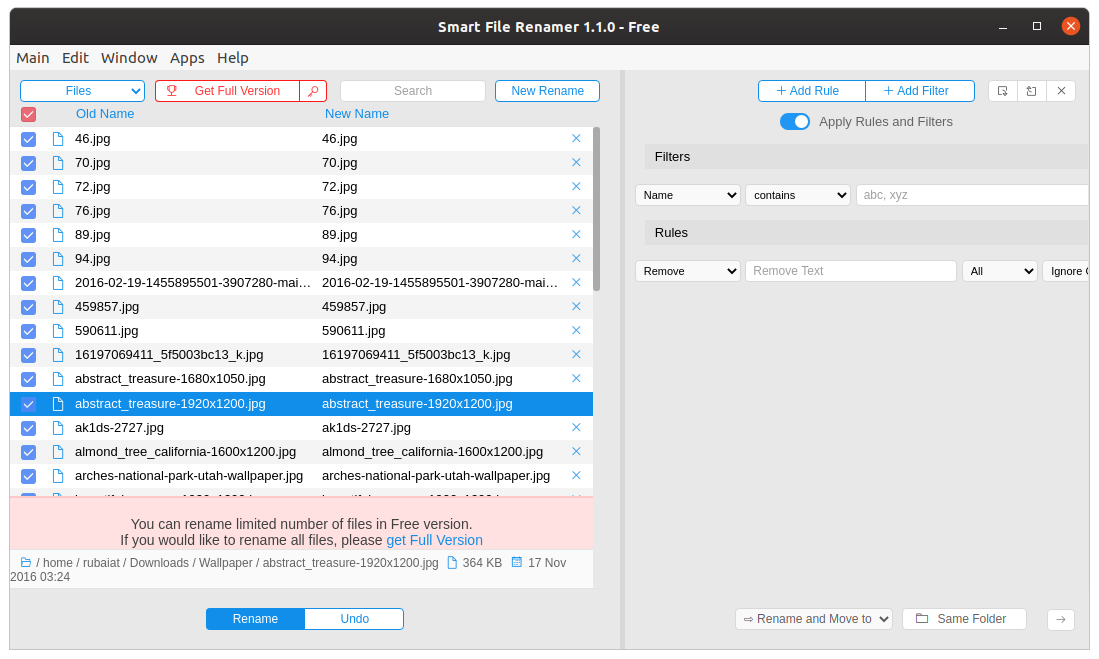Image resolution: width=1099 pixels, height=659 pixels.
Task: Open the contains filter condition dropdown
Action: click(x=798, y=195)
